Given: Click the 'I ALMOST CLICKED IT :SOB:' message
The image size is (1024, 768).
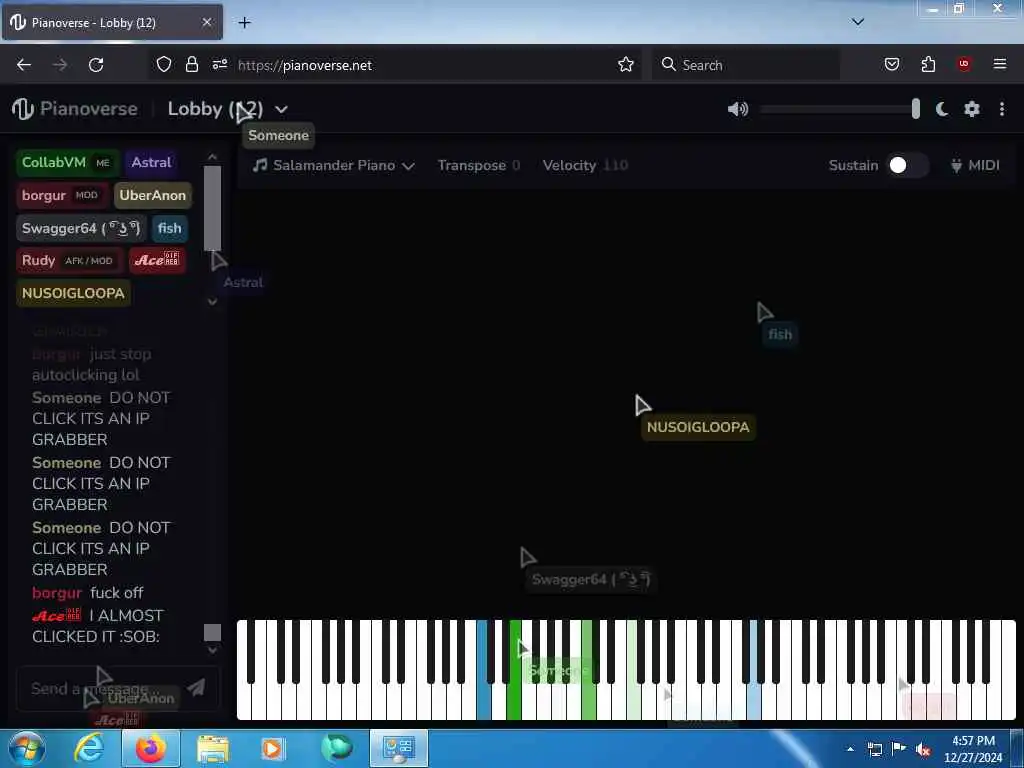Looking at the screenshot, I should coord(98,626).
